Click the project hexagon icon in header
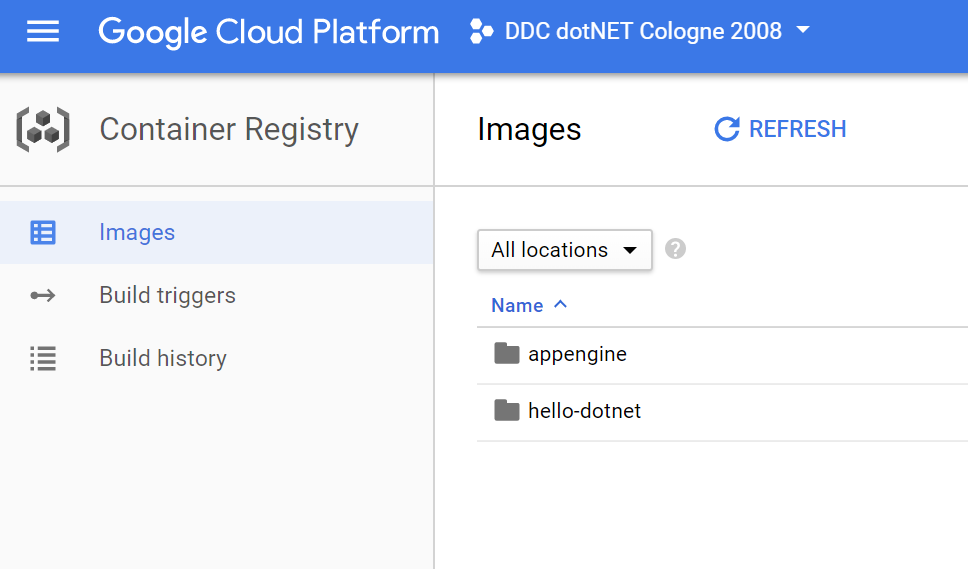Image resolution: width=968 pixels, height=569 pixels. (x=481, y=32)
